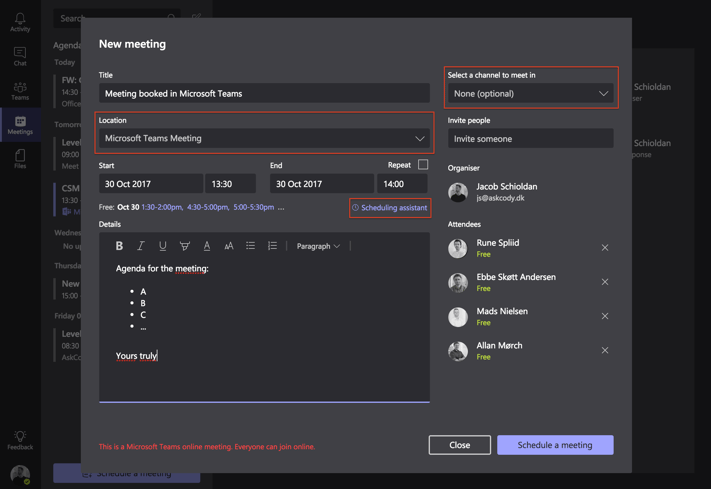711x489 pixels.
Task: Open the user profile avatar at bottom left
Action: click(20, 475)
